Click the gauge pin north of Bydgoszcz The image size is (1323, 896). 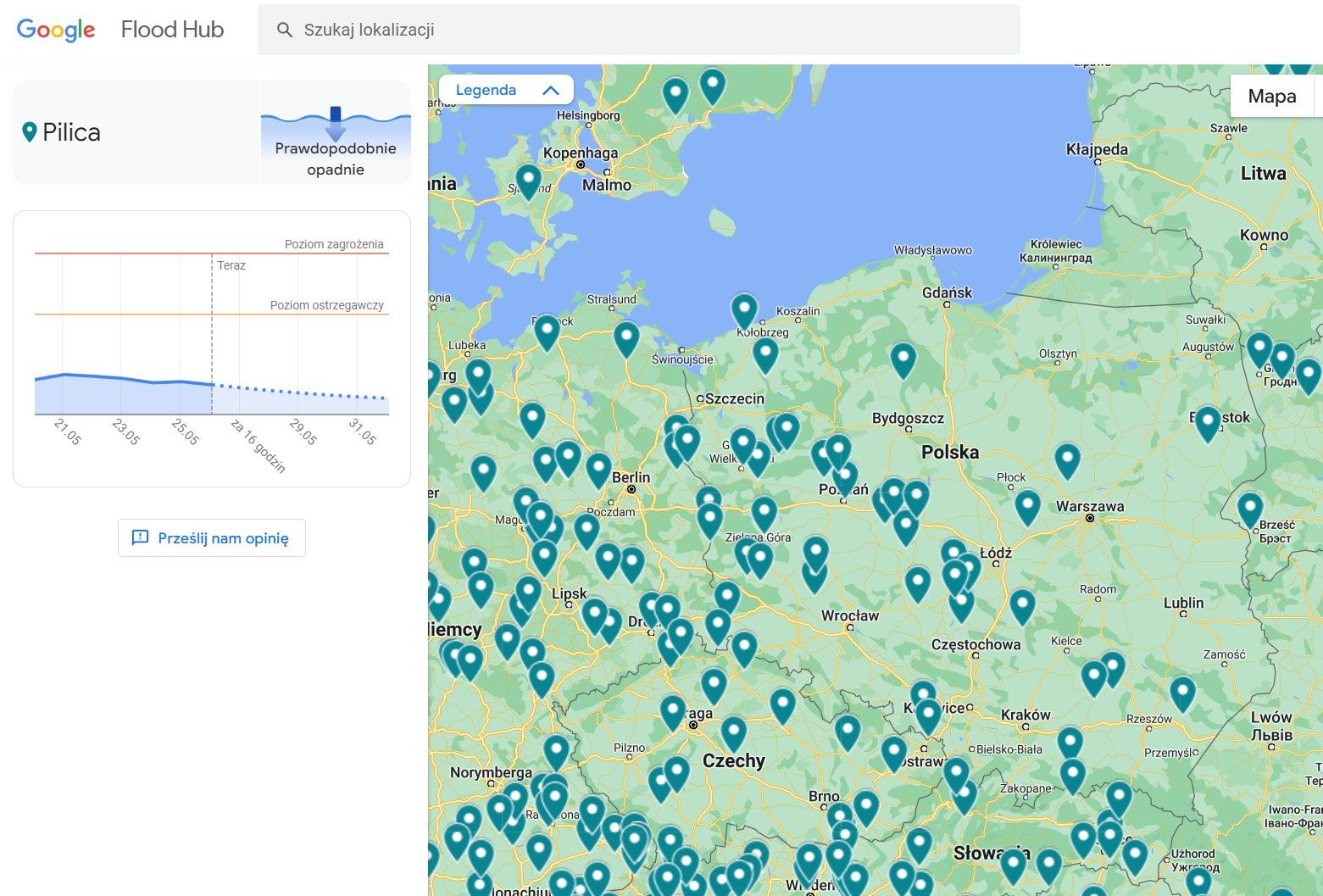[903, 359]
